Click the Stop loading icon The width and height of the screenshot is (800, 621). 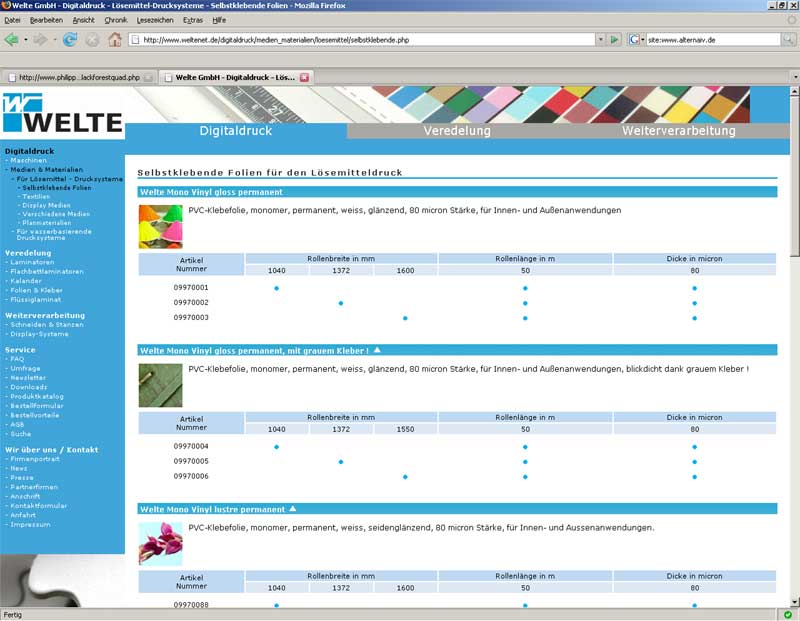tap(92, 40)
